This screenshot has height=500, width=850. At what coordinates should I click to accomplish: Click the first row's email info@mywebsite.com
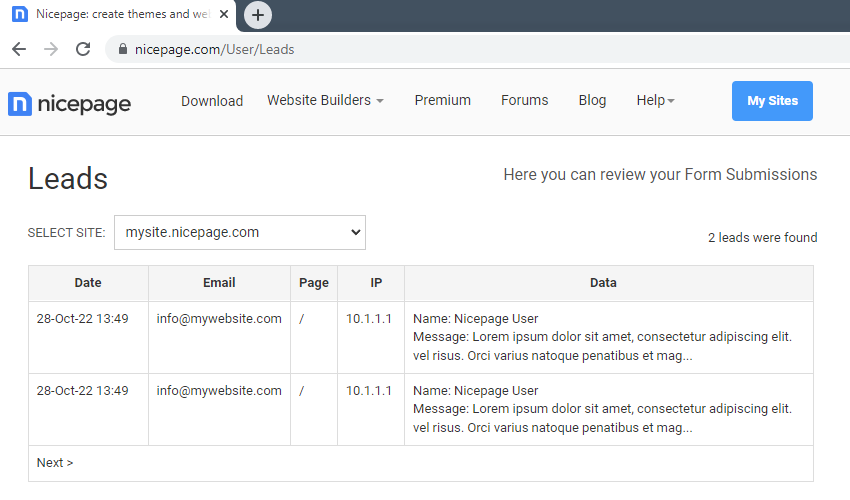pos(219,319)
